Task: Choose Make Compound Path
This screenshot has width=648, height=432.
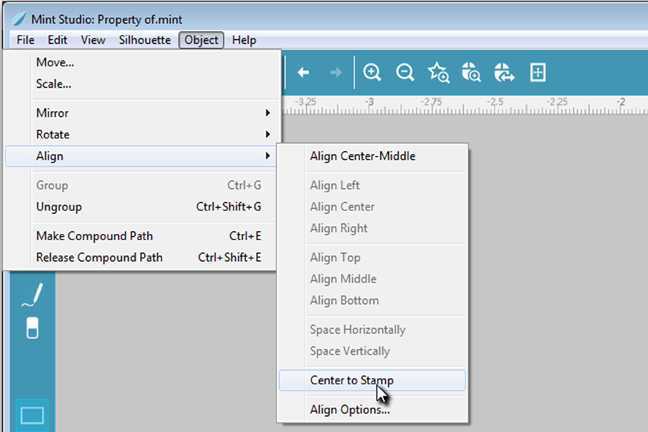Action: click(x=141, y=236)
